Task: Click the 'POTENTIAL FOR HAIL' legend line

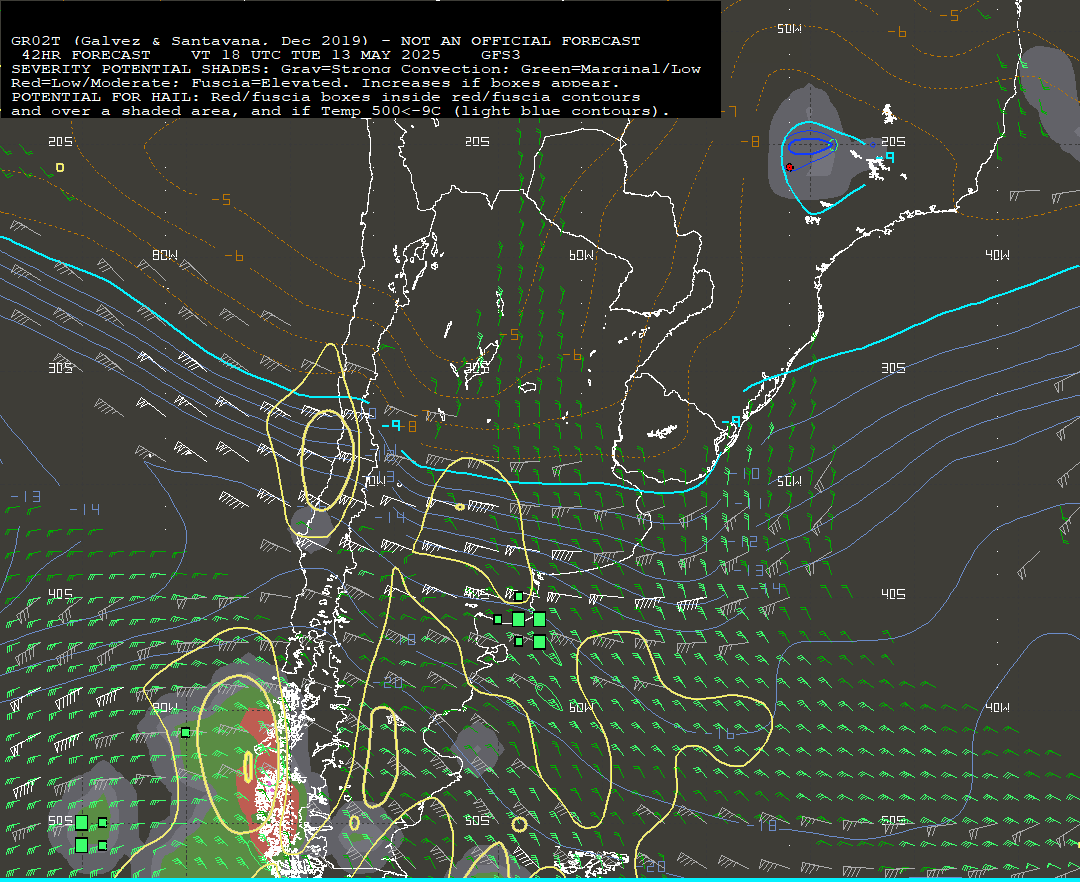Action: coord(326,97)
